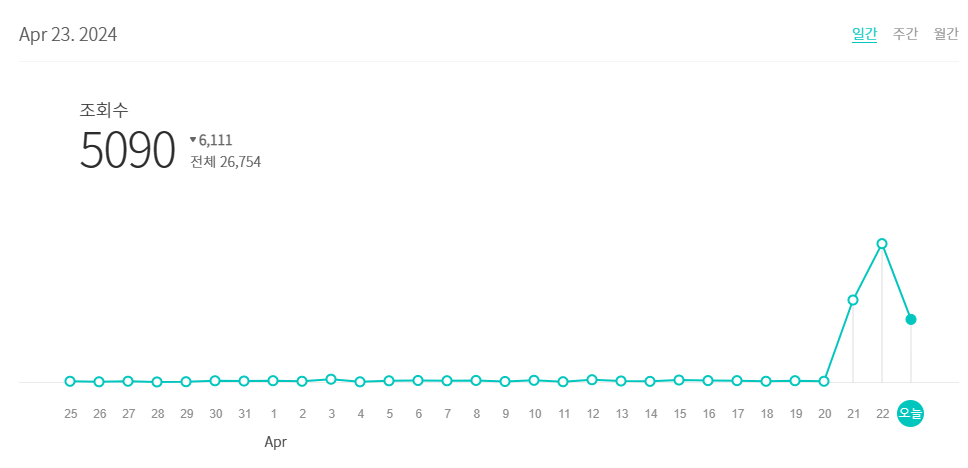The height and width of the screenshot is (468, 968).
Task: Select the data point for day 21
Action: (x=853, y=300)
